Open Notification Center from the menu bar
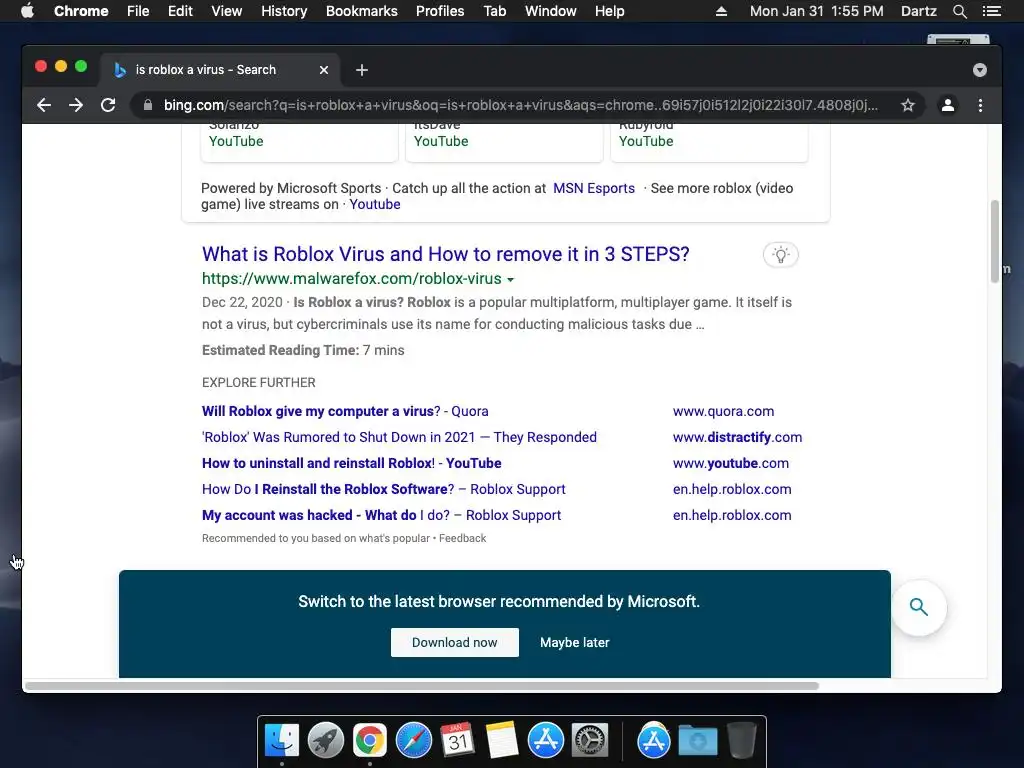This screenshot has height=768, width=1024. (991, 11)
